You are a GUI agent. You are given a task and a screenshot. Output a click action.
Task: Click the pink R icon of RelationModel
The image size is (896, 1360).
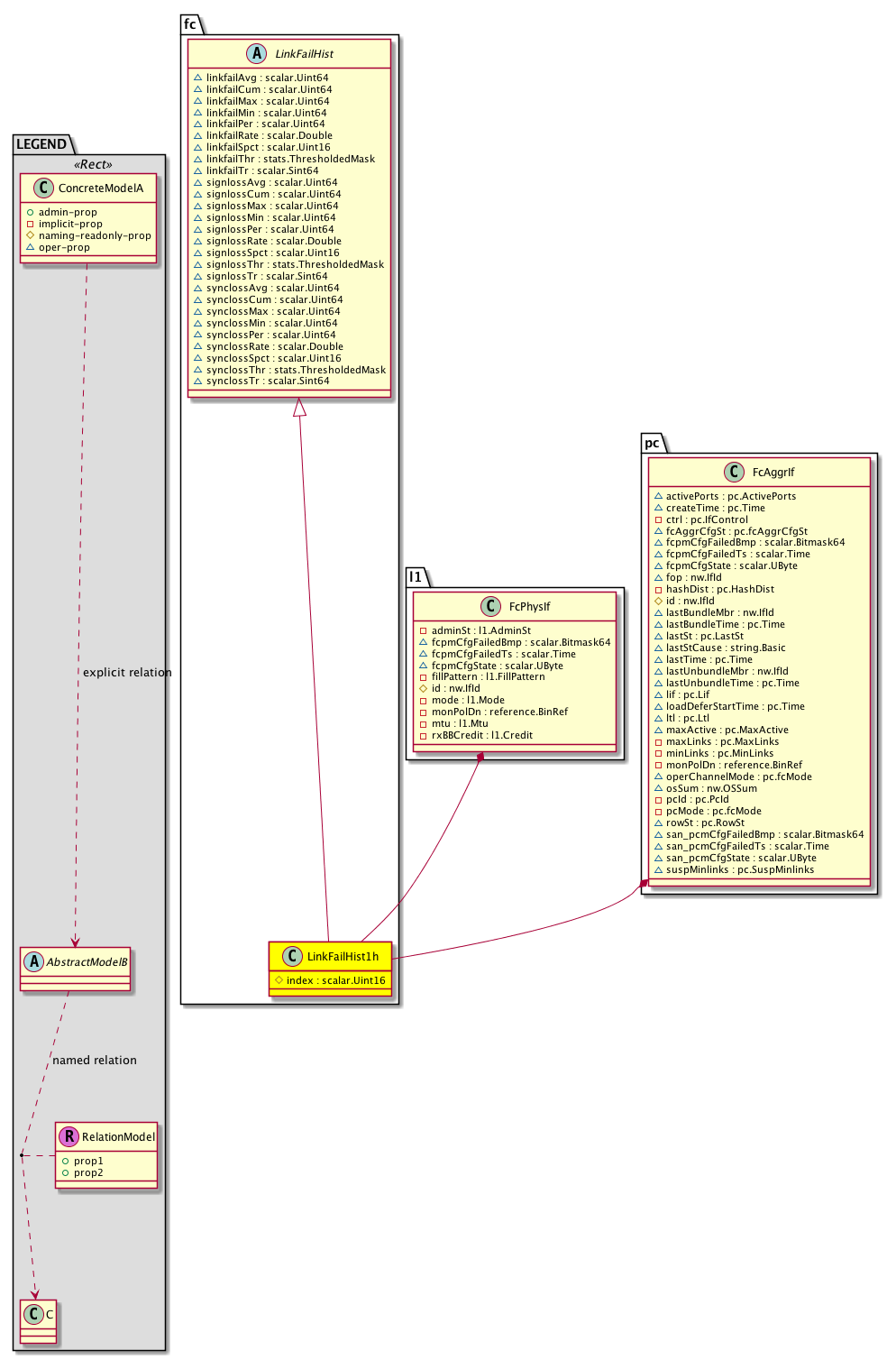pos(69,1137)
